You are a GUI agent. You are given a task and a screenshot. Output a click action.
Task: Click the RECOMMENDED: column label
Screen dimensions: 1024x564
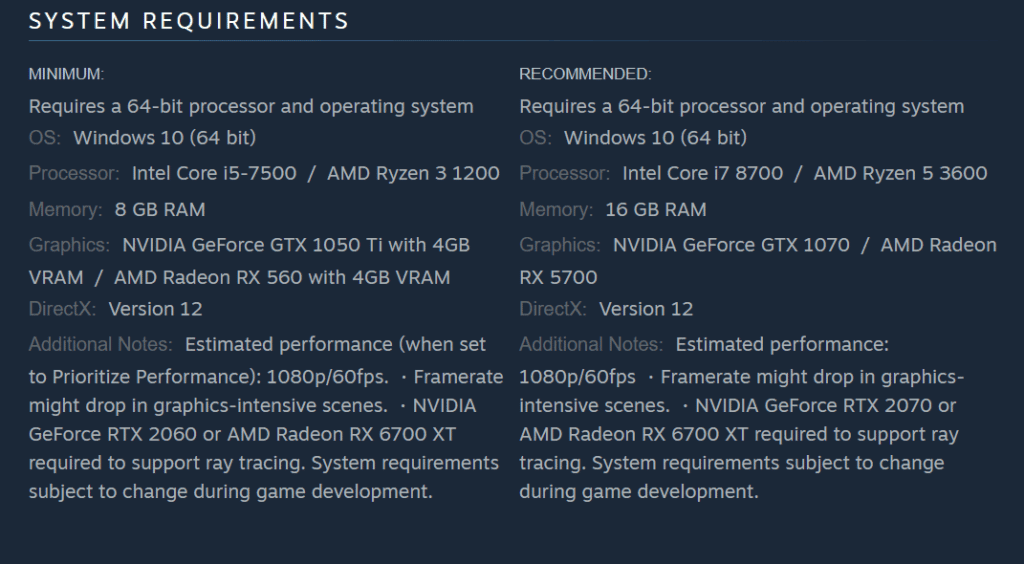585,74
